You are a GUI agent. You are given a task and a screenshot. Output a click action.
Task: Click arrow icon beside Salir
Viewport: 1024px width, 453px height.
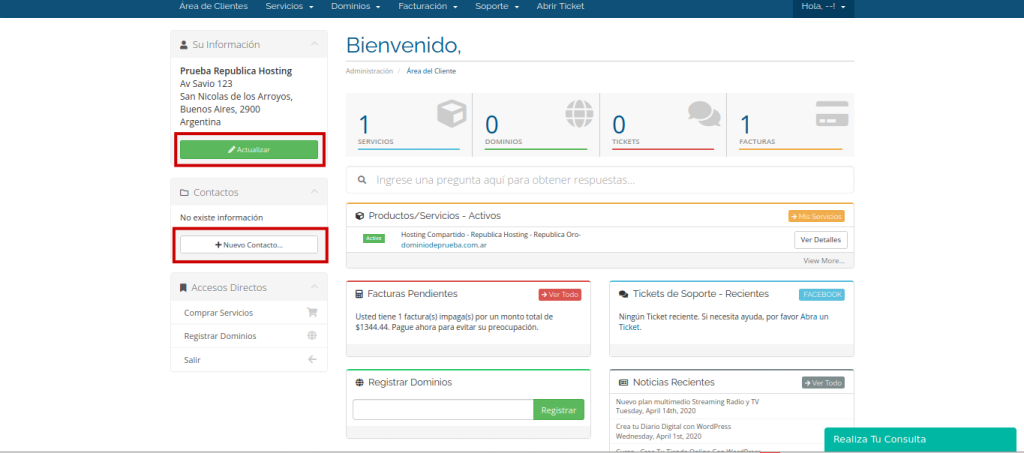click(x=312, y=359)
